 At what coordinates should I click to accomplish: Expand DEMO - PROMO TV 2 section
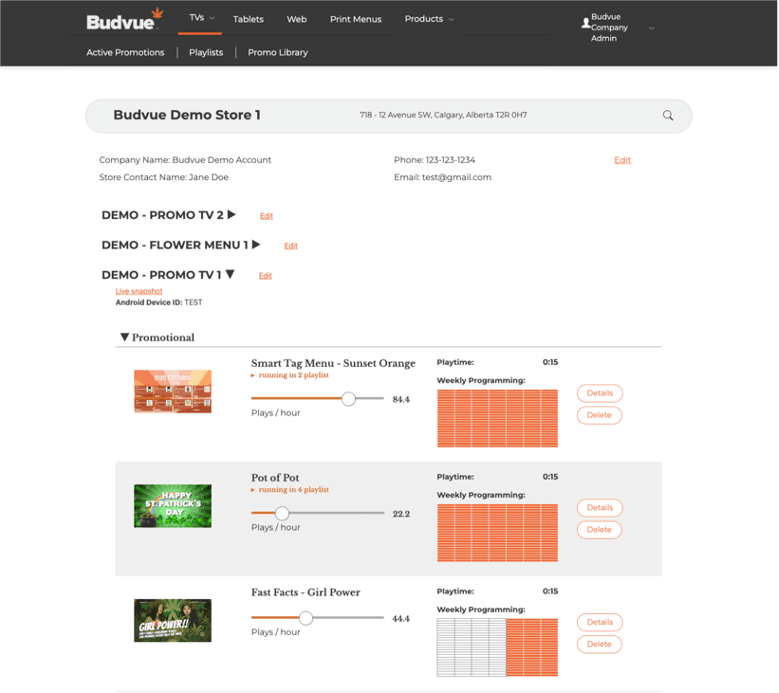pyautogui.click(x=232, y=215)
